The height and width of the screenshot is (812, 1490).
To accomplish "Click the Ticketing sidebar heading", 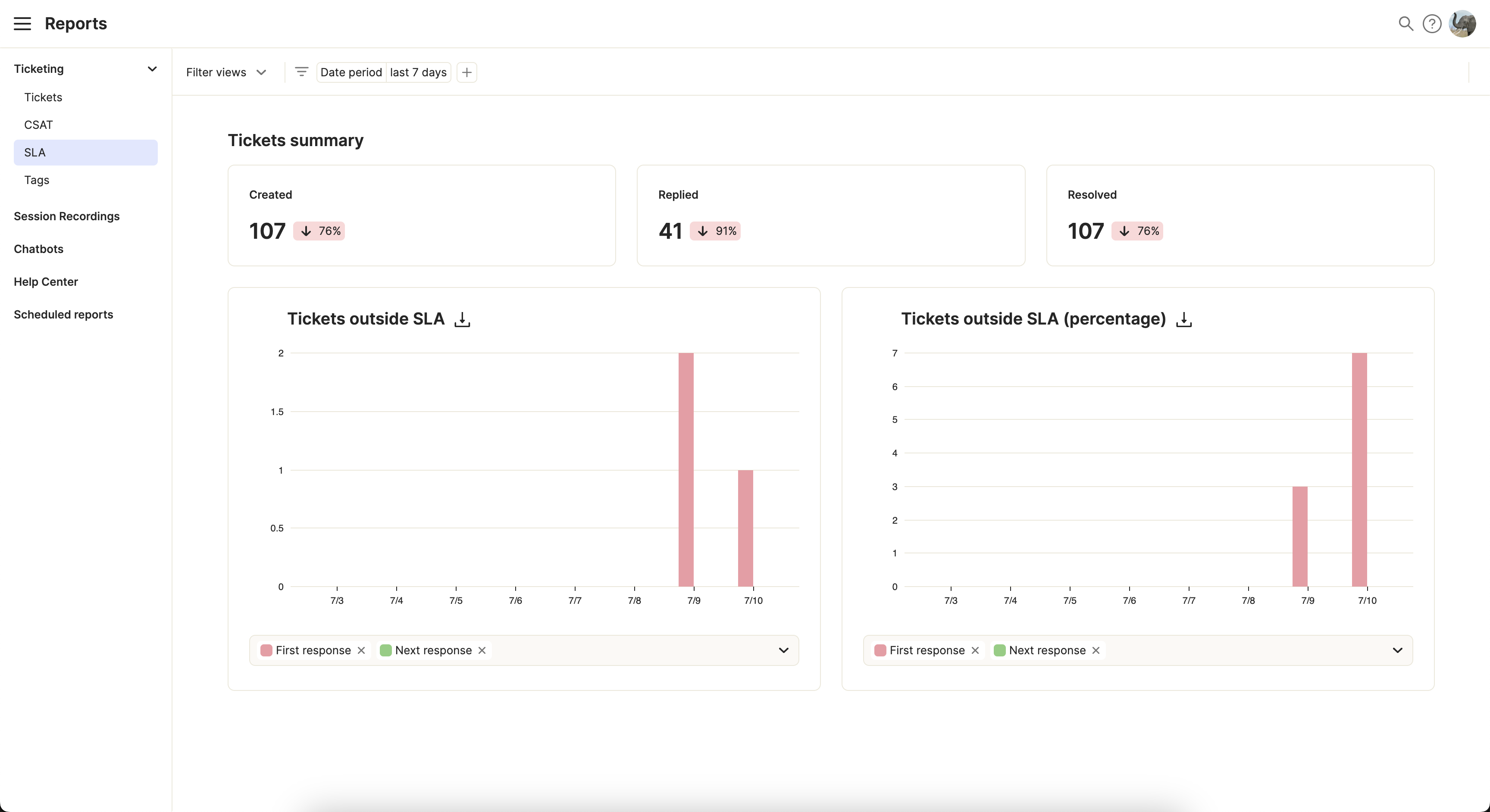I will 39,69.
